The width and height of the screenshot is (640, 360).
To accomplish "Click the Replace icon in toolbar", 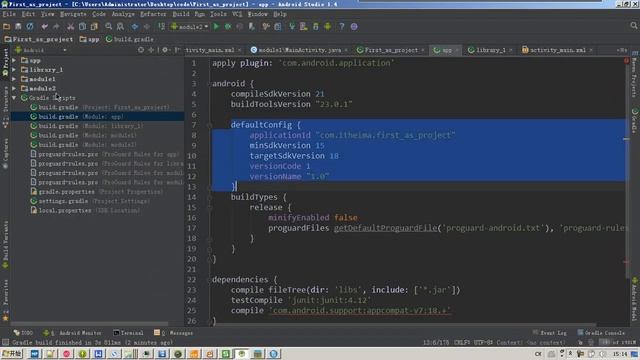I will pos(120,27).
